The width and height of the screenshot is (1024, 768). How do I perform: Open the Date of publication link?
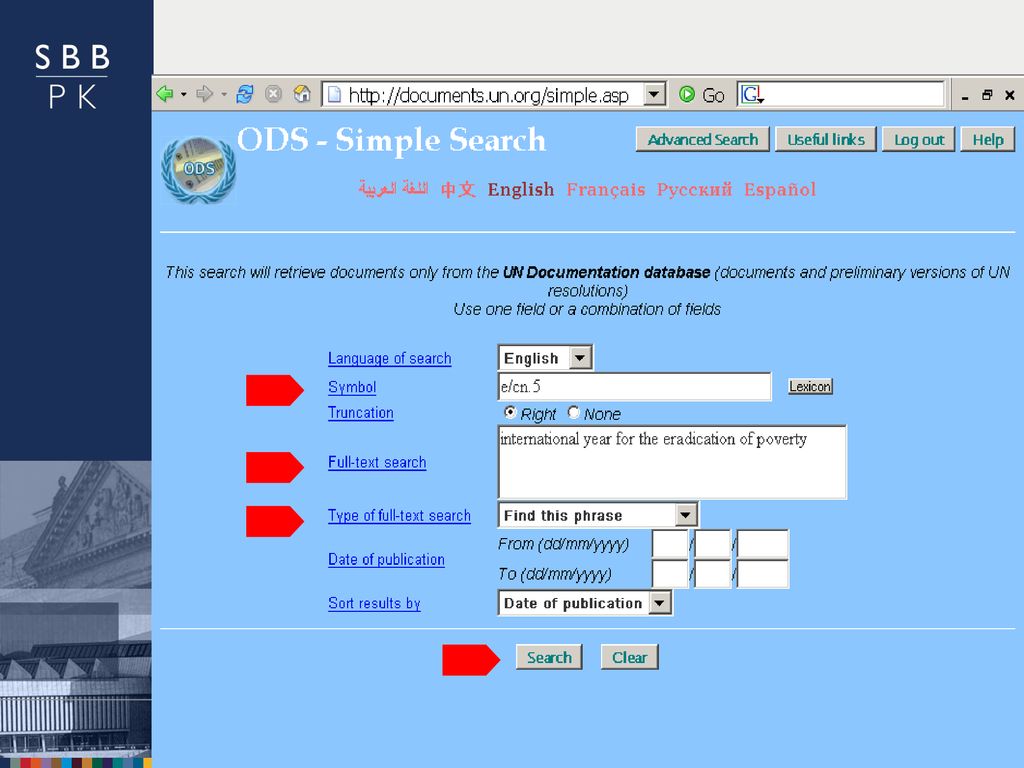(386, 560)
